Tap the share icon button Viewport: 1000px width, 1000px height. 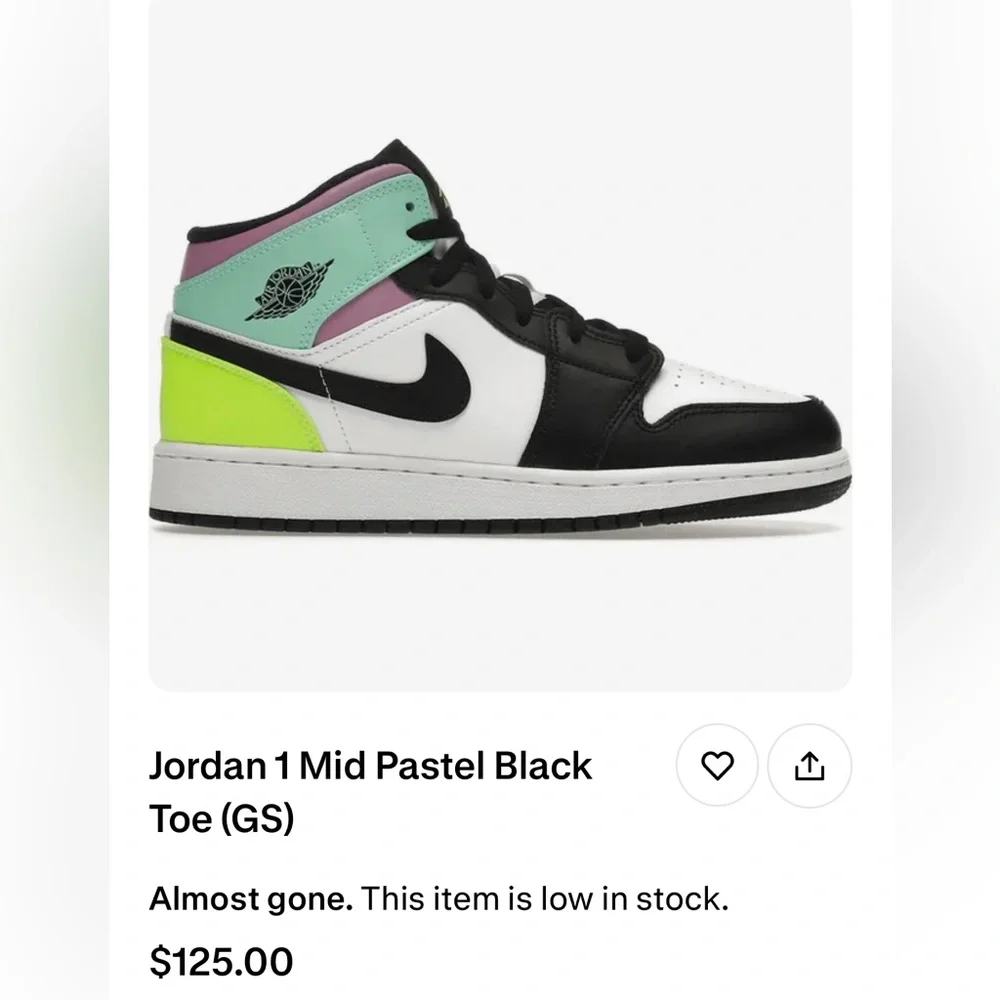pyautogui.click(x=809, y=766)
